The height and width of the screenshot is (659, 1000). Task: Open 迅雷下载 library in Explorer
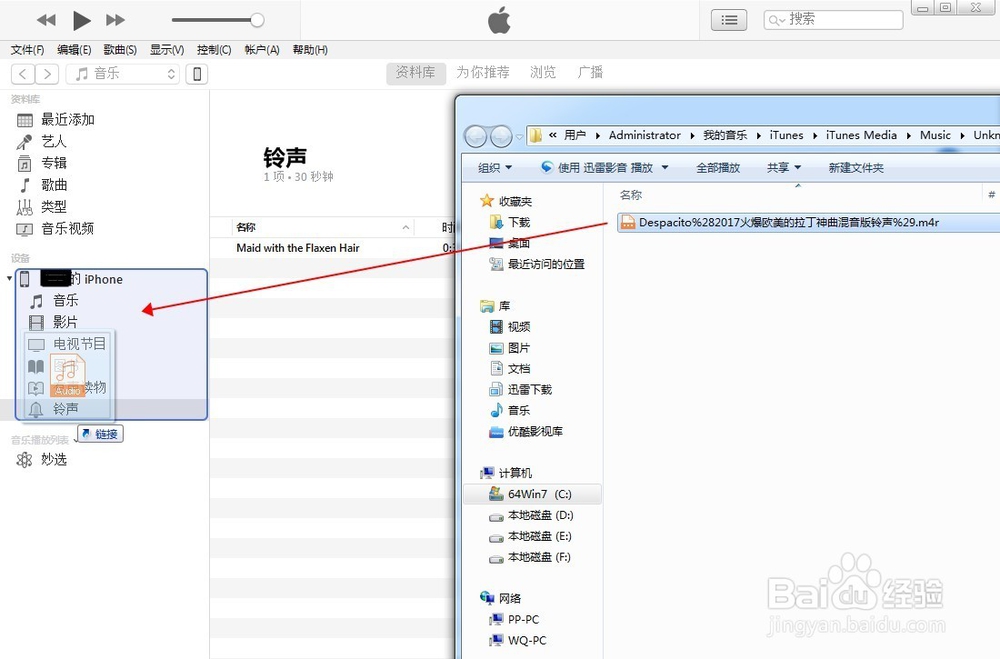[x=529, y=390]
